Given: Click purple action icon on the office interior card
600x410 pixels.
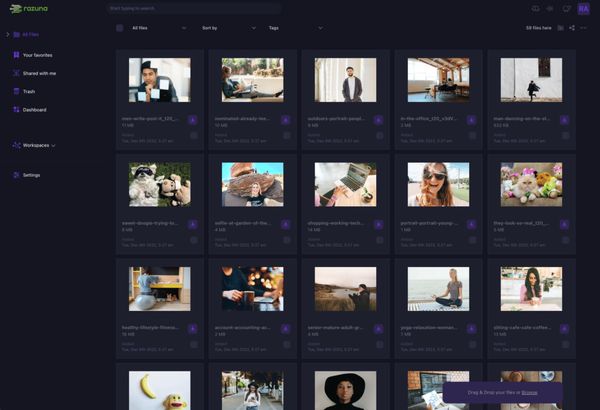Looking at the screenshot, I should click(x=471, y=120).
